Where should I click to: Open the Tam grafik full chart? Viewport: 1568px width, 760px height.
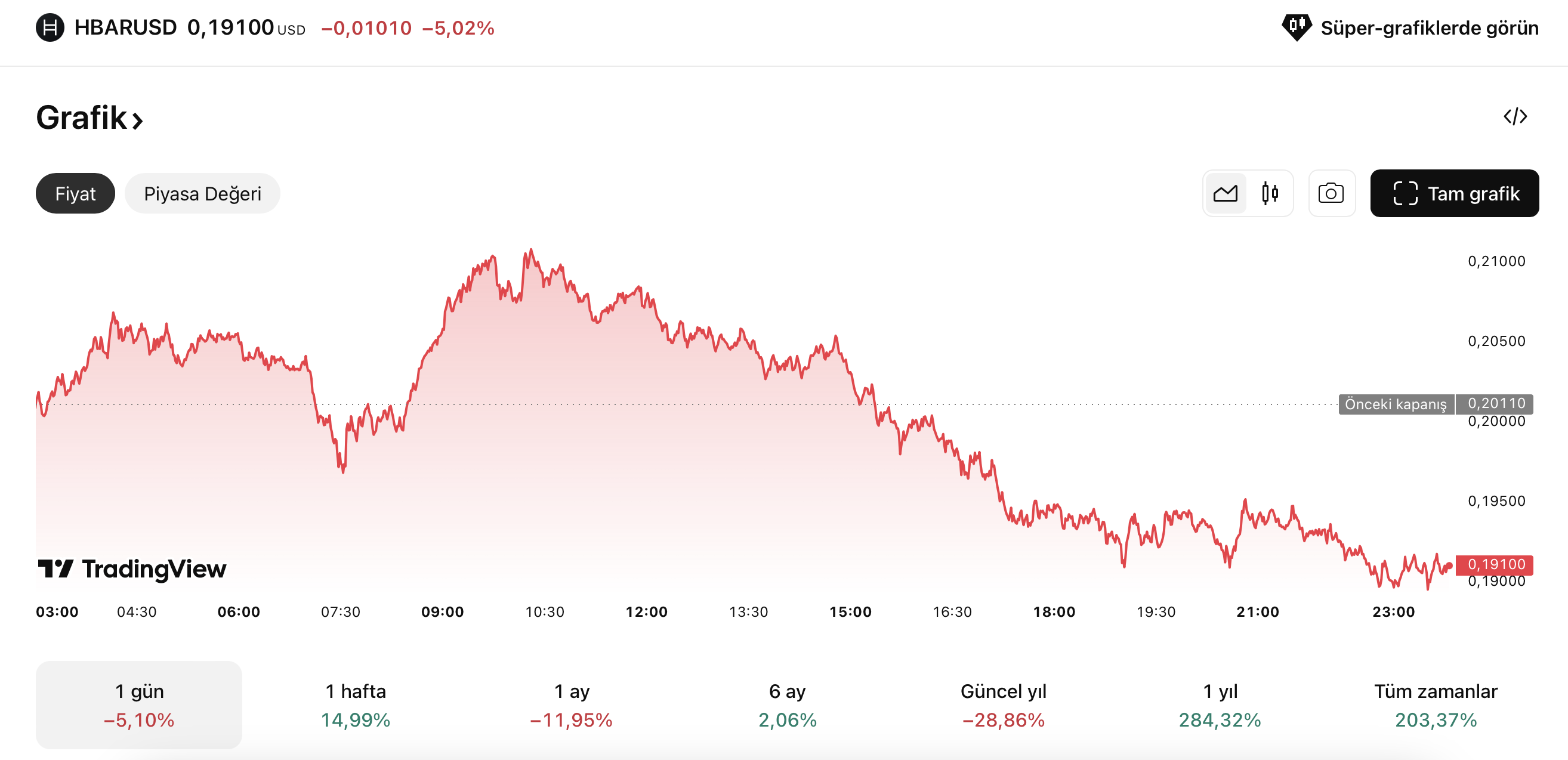click(x=1454, y=193)
